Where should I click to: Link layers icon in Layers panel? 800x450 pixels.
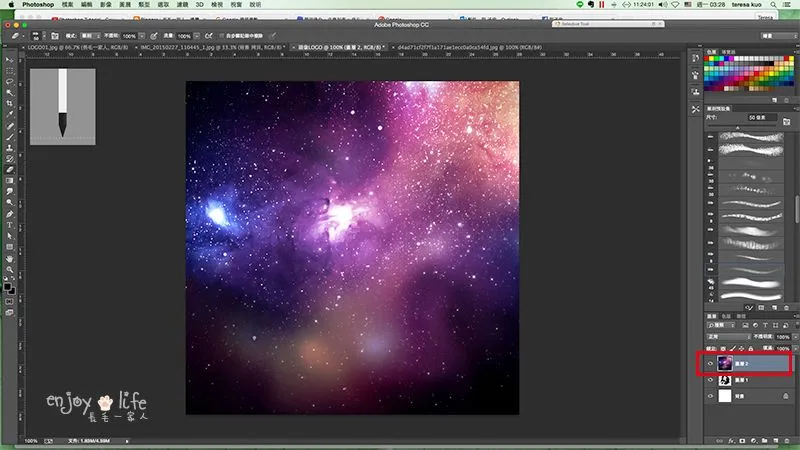(x=719, y=441)
